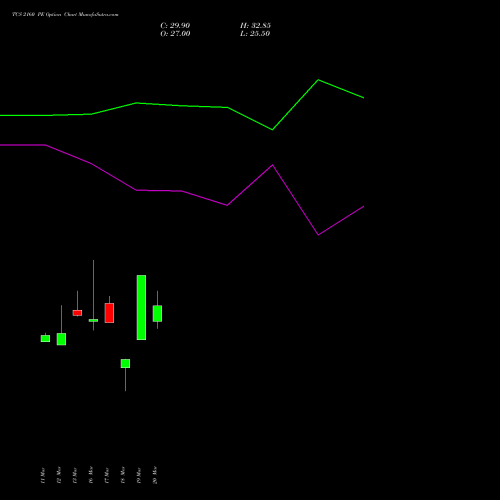Click the TCS 2160 PE chart title
The height and width of the screenshot is (500, 500).
65,14
